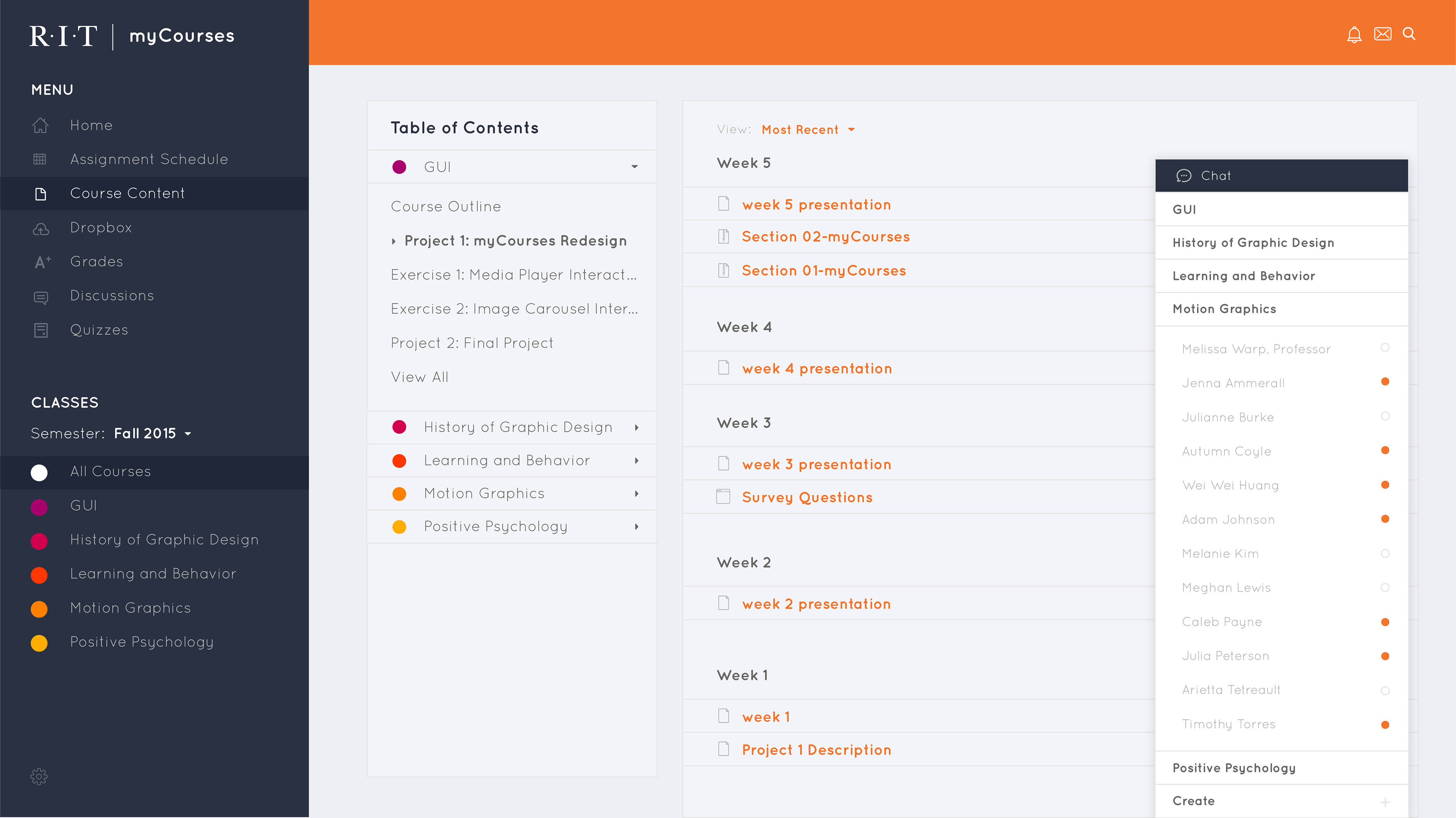1456x818 pixels.
Task: Expand Positive Psychology arrow in contents
Action: click(x=637, y=527)
